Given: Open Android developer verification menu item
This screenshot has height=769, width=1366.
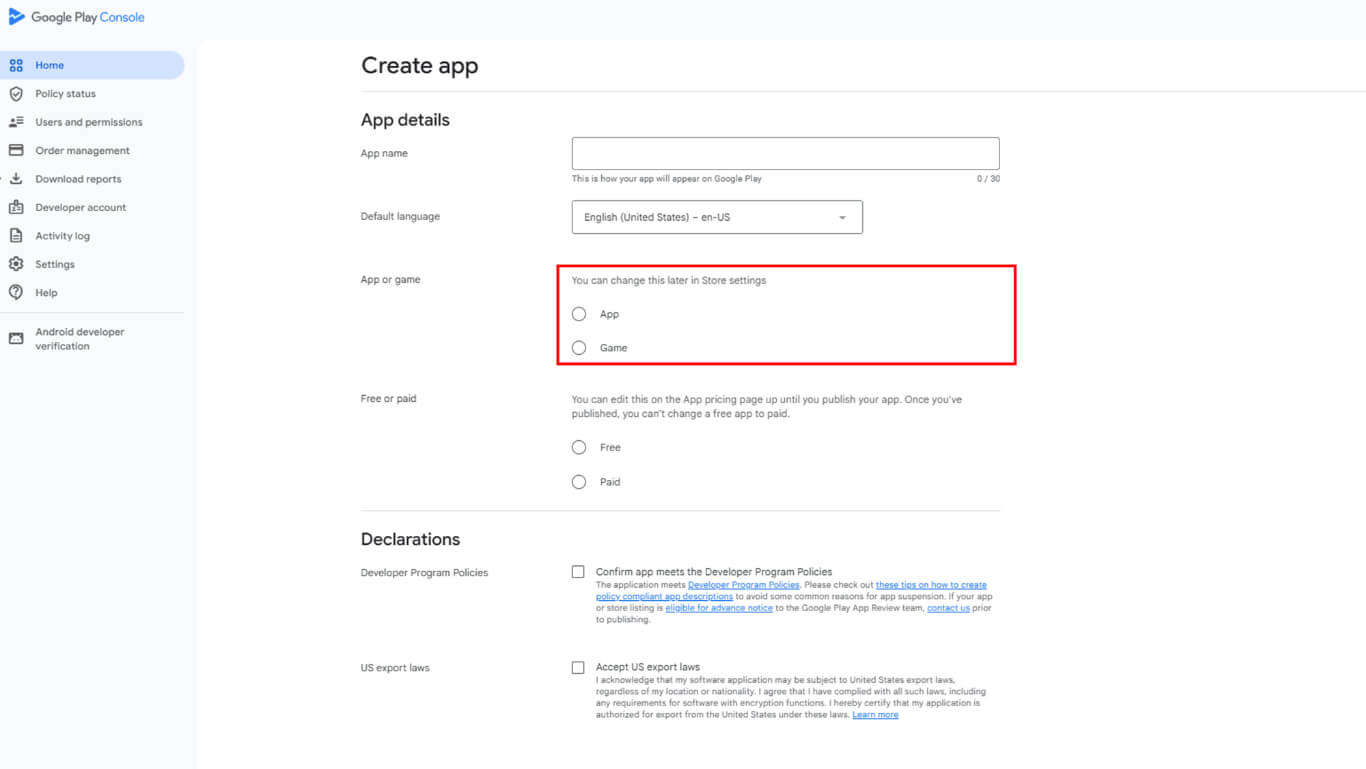Looking at the screenshot, I should pos(80,339).
